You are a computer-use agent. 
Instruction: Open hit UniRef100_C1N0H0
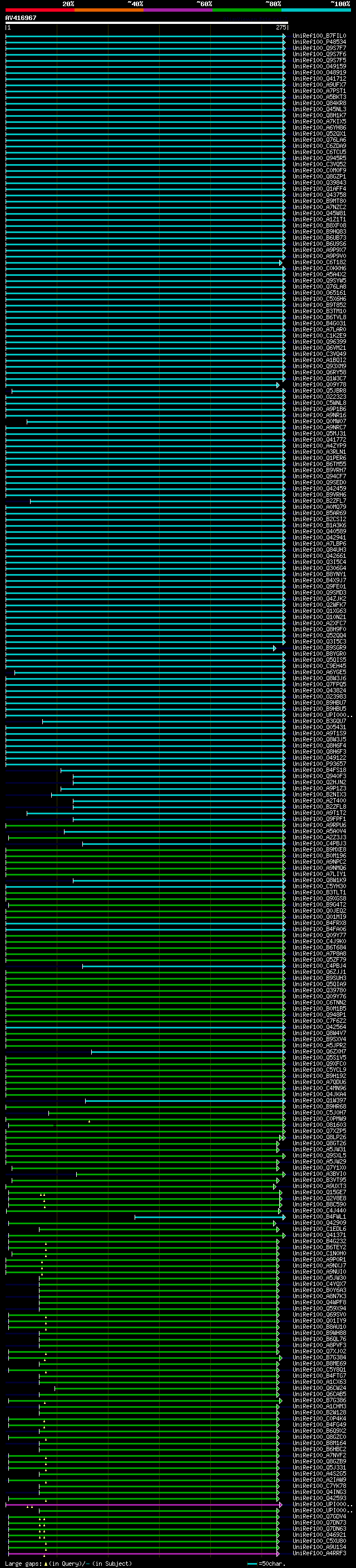[319, 1253]
